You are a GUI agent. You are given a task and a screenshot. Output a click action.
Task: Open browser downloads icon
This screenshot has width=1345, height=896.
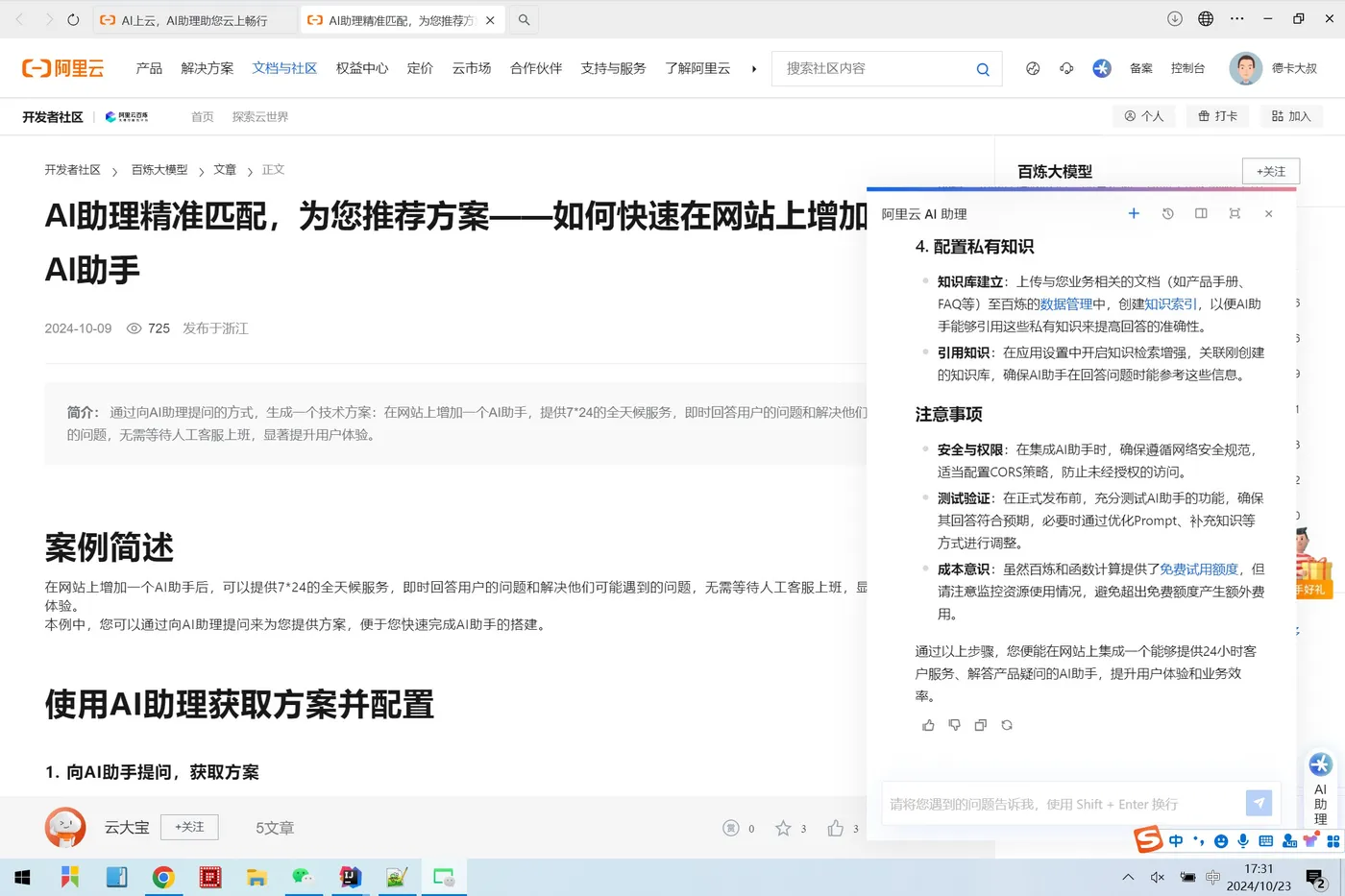[x=1174, y=18]
